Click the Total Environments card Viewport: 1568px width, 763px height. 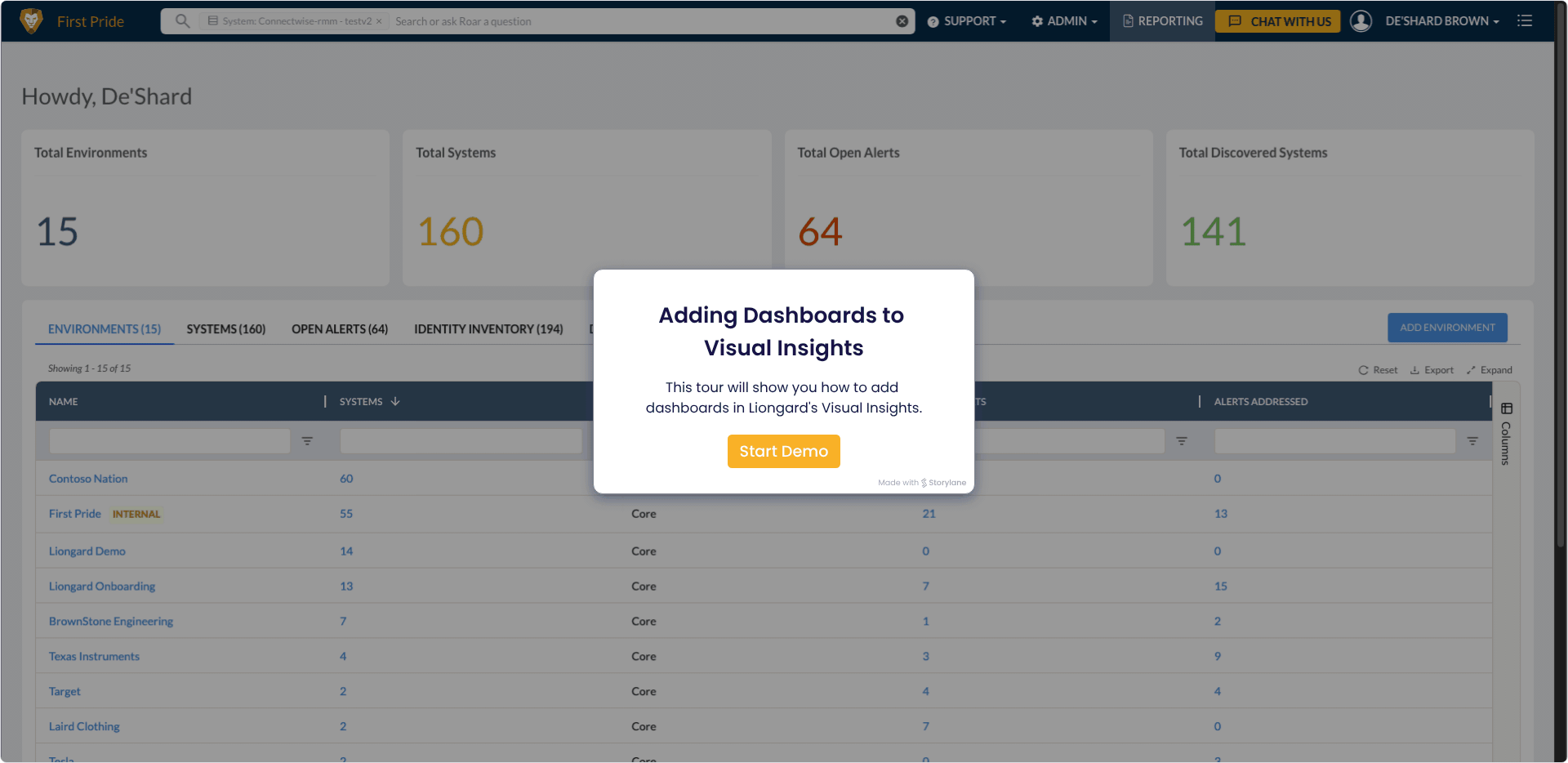tap(205, 207)
